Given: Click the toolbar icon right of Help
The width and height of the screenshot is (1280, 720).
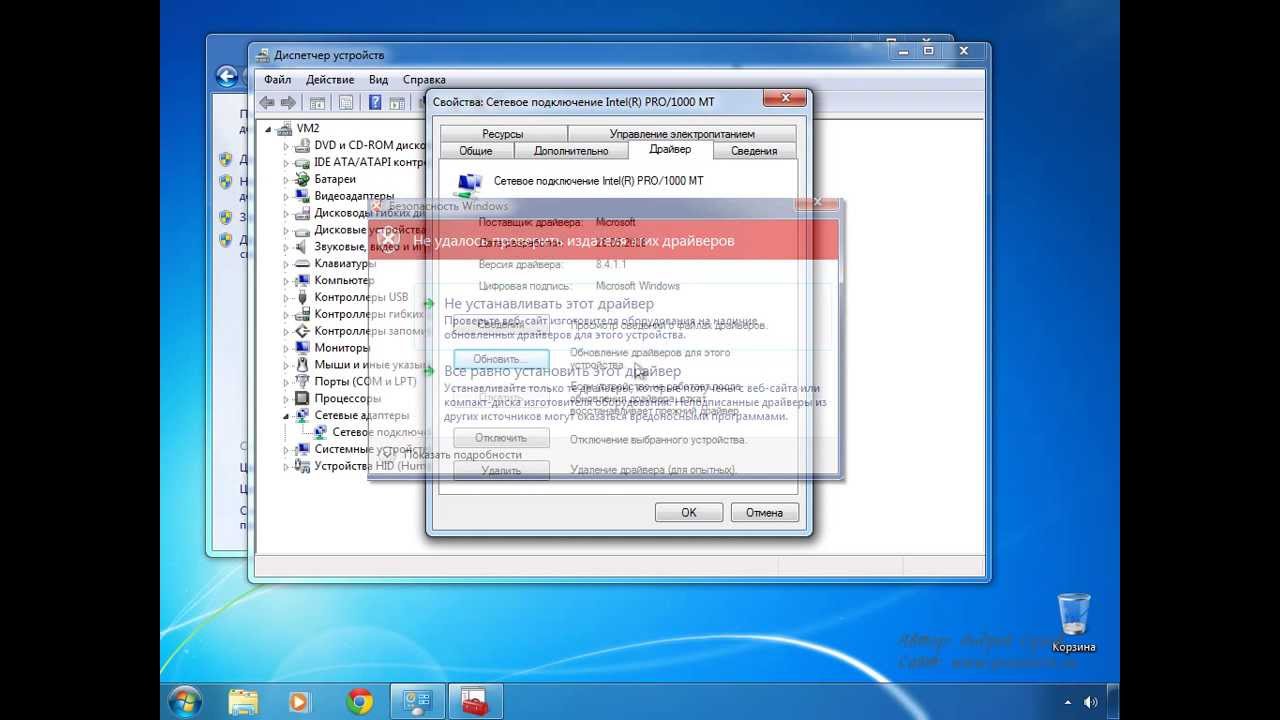Looking at the screenshot, I should click(x=397, y=102).
